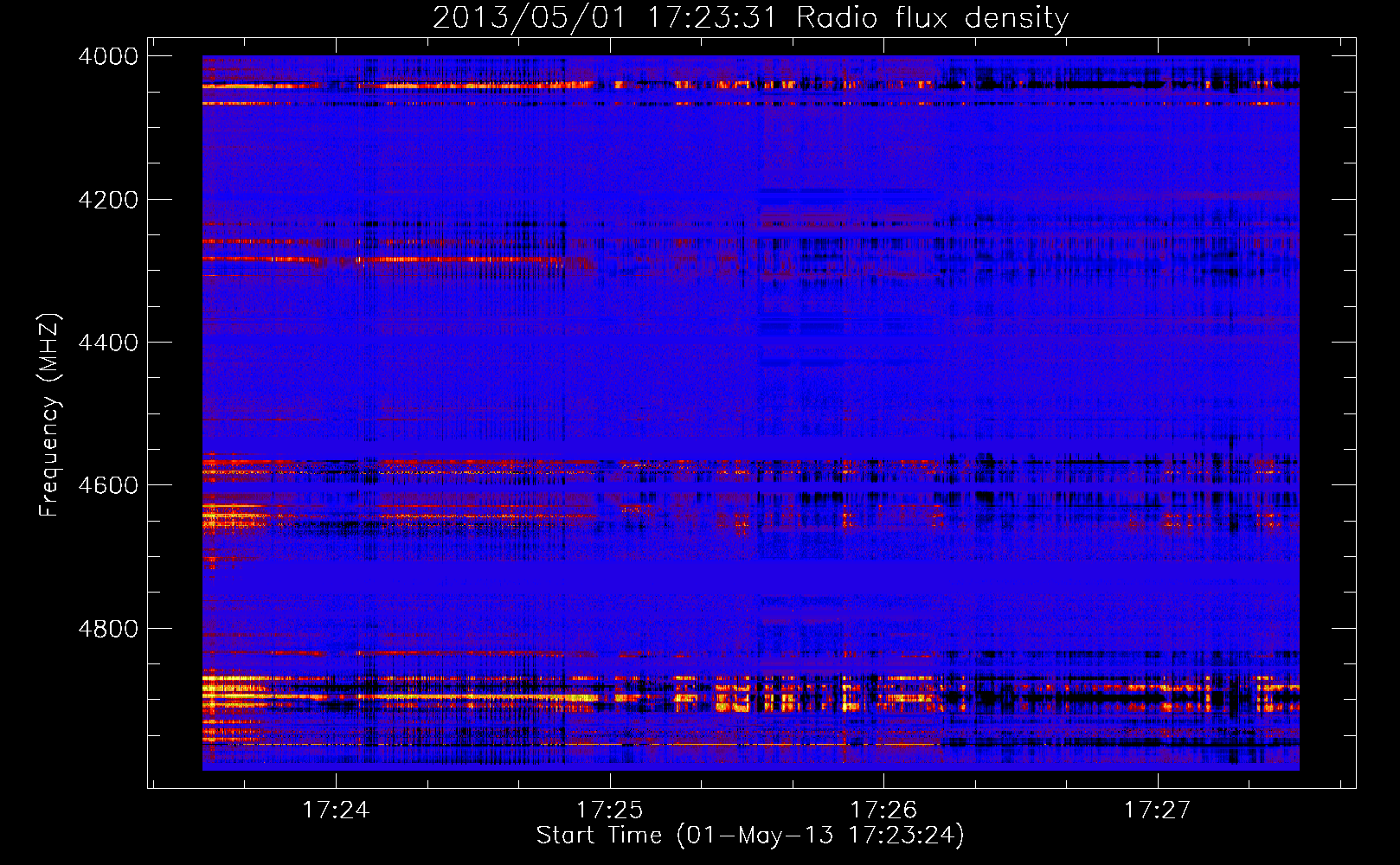The width and height of the screenshot is (1400, 865).
Task: Select the 4400 frequency tick label
Action: click(108, 343)
